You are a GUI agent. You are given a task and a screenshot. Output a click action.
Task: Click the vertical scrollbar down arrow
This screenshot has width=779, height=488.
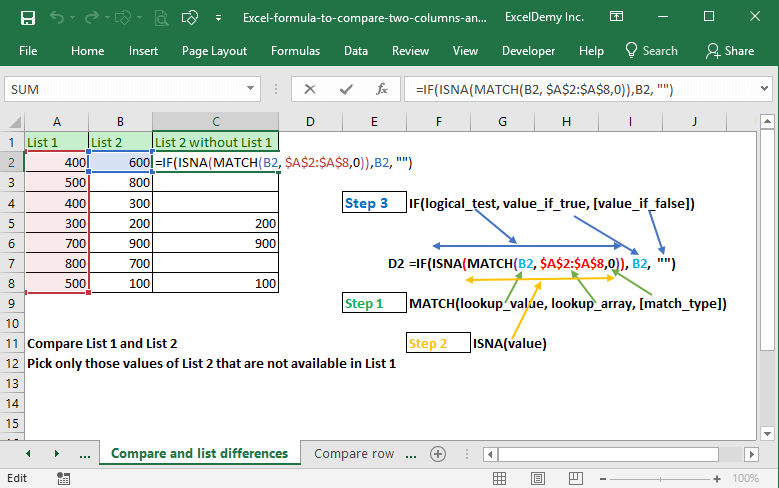point(768,433)
